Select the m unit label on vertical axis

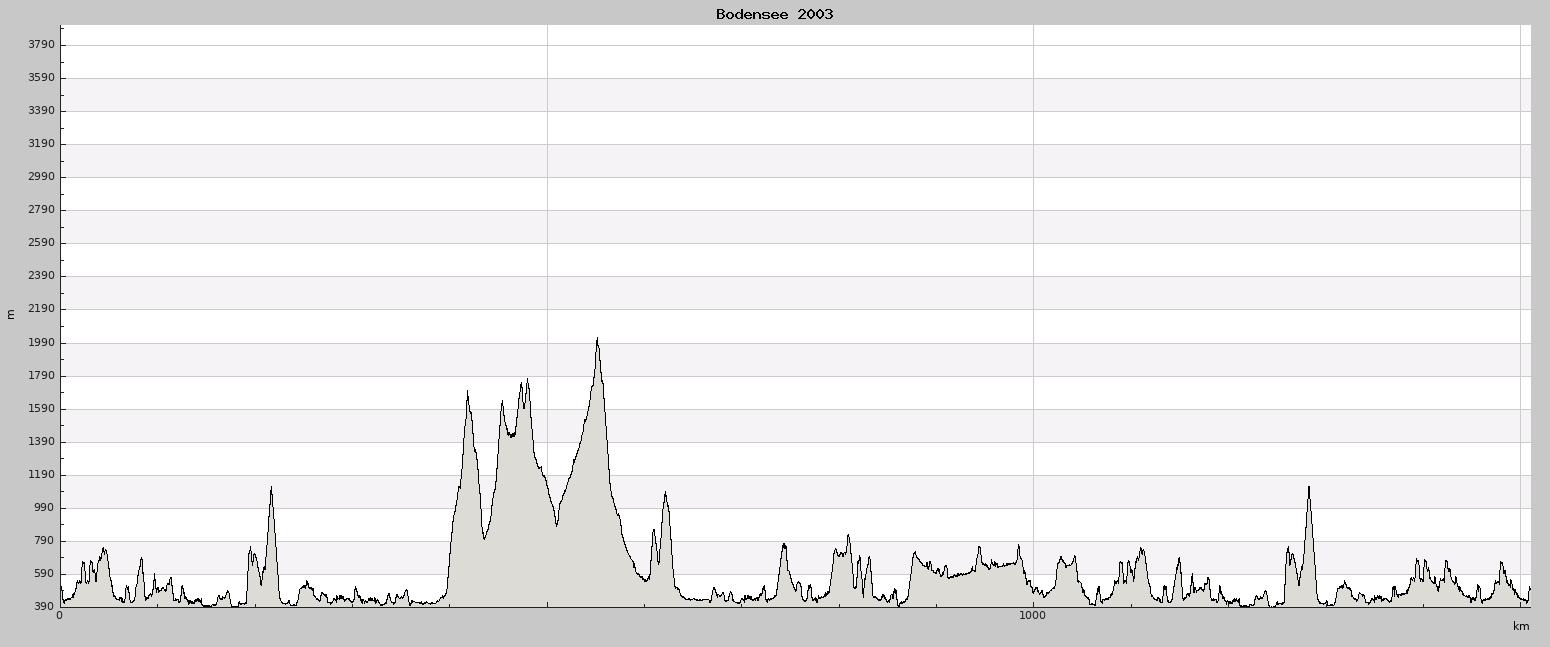point(11,315)
